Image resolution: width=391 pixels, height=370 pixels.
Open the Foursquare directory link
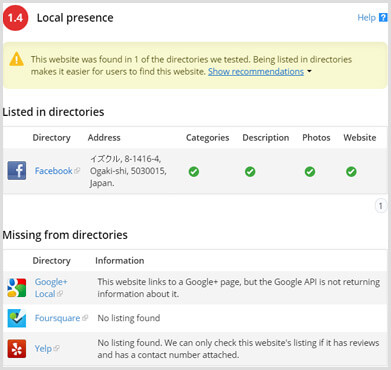coord(57,318)
